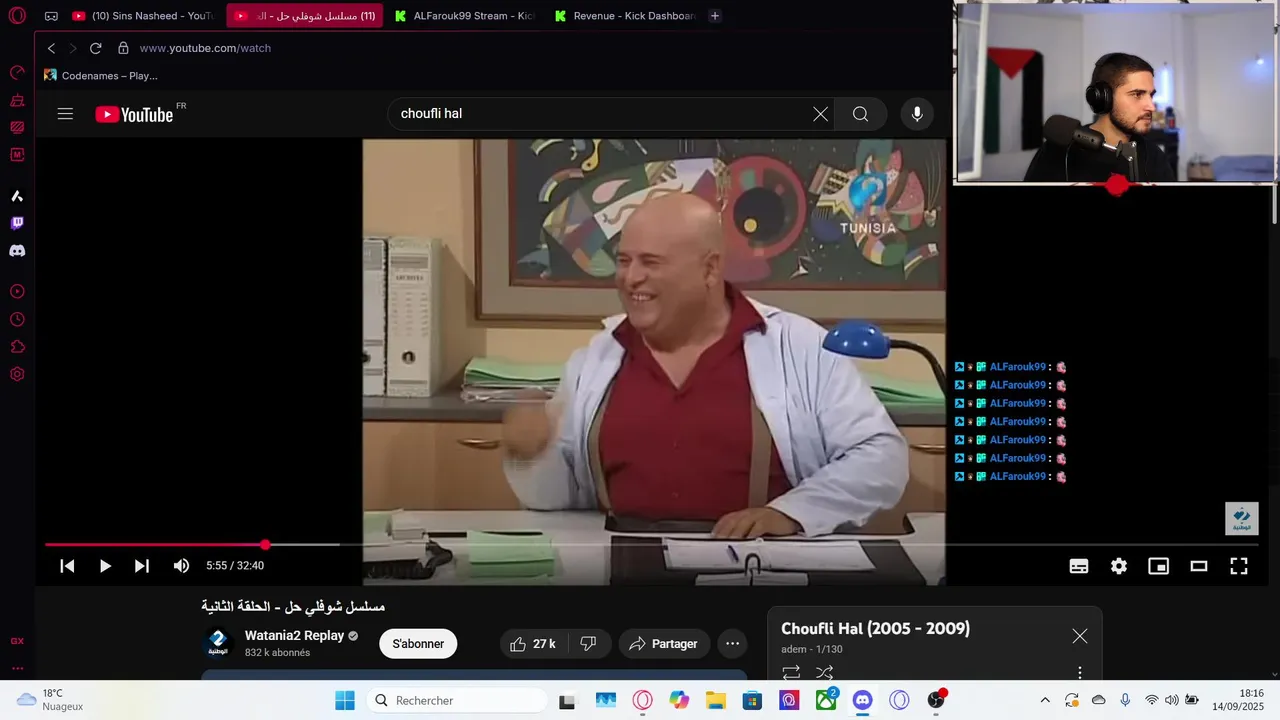Open Codenames bookmark in bookmarks bar

(x=101, y=75)
